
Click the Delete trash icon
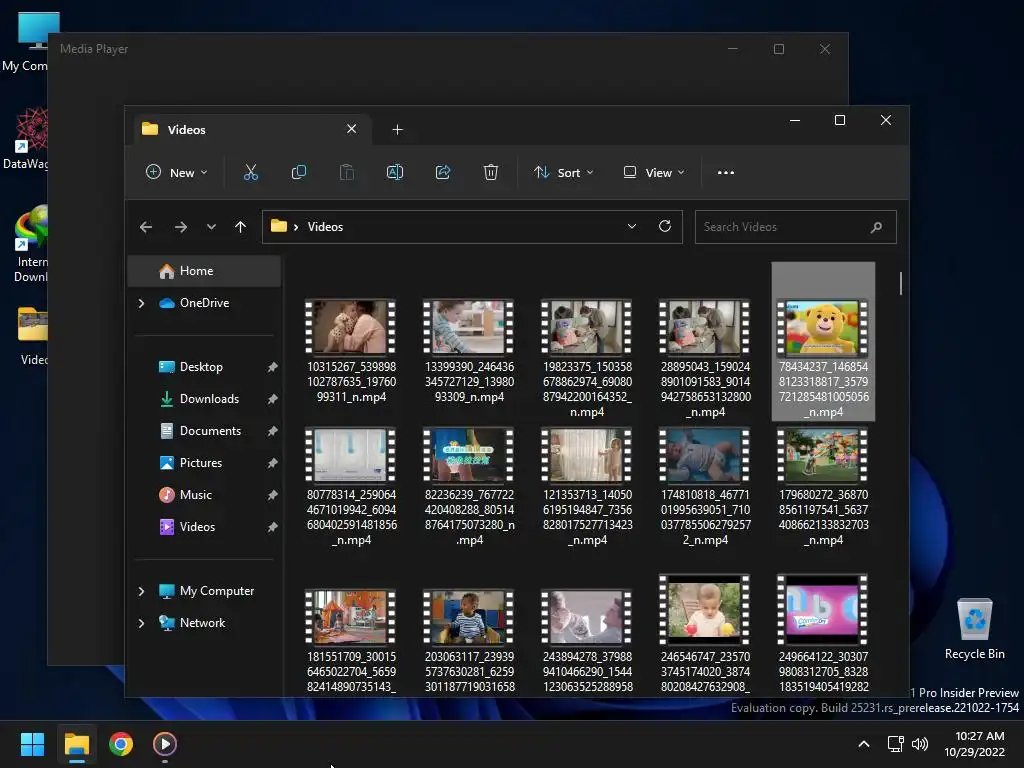pos(490,172)
